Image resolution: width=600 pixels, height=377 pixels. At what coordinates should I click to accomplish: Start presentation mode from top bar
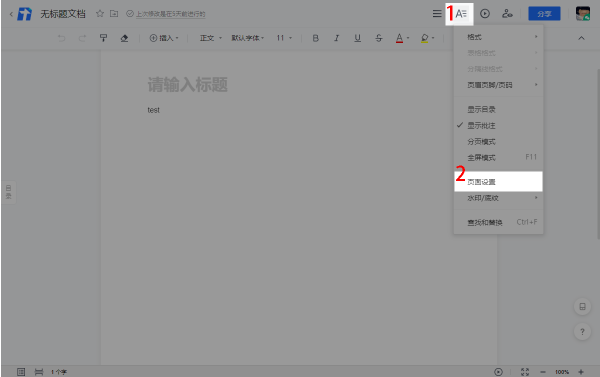(485, 14)
